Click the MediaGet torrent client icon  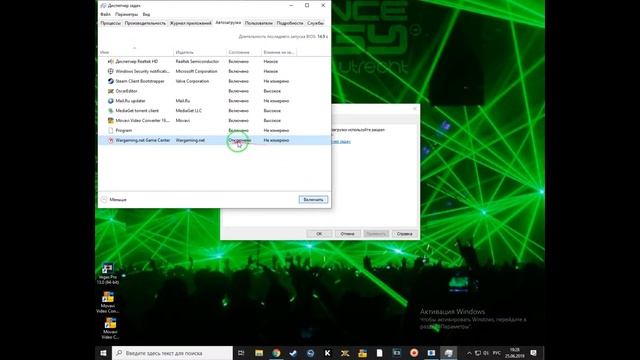click(111, 111)
